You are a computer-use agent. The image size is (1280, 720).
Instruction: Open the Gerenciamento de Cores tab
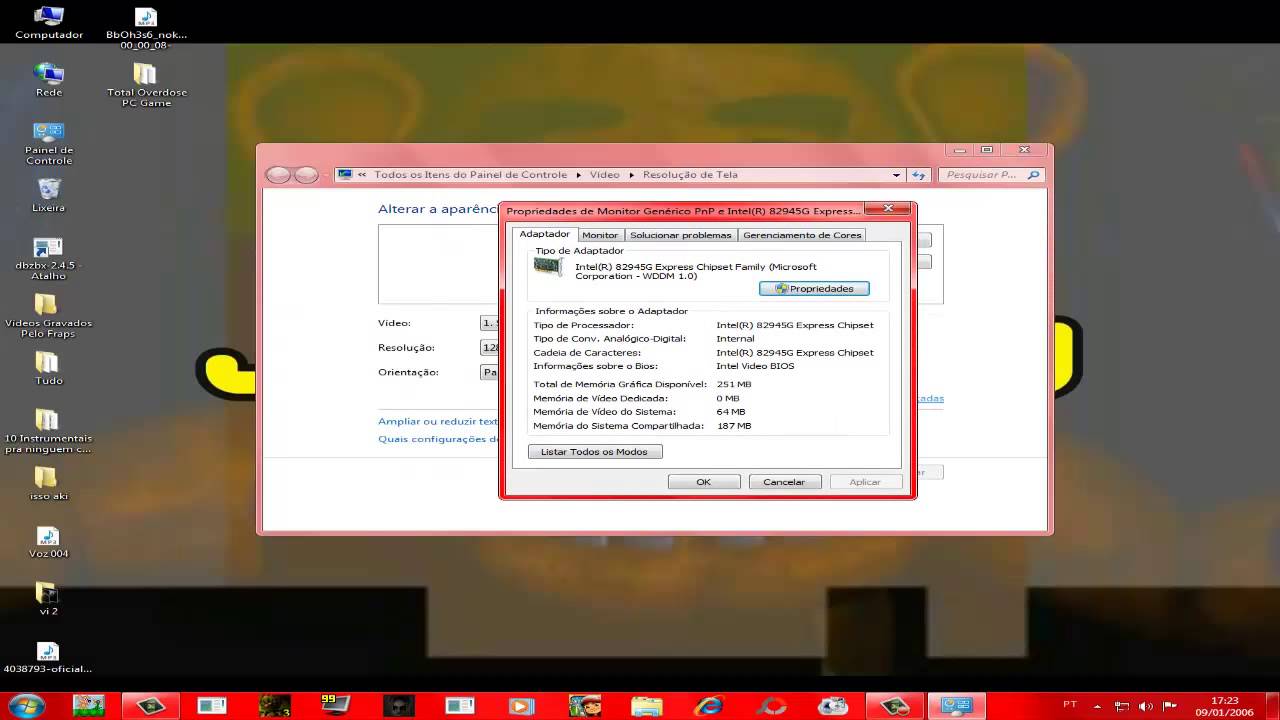[x=802, y=235]
